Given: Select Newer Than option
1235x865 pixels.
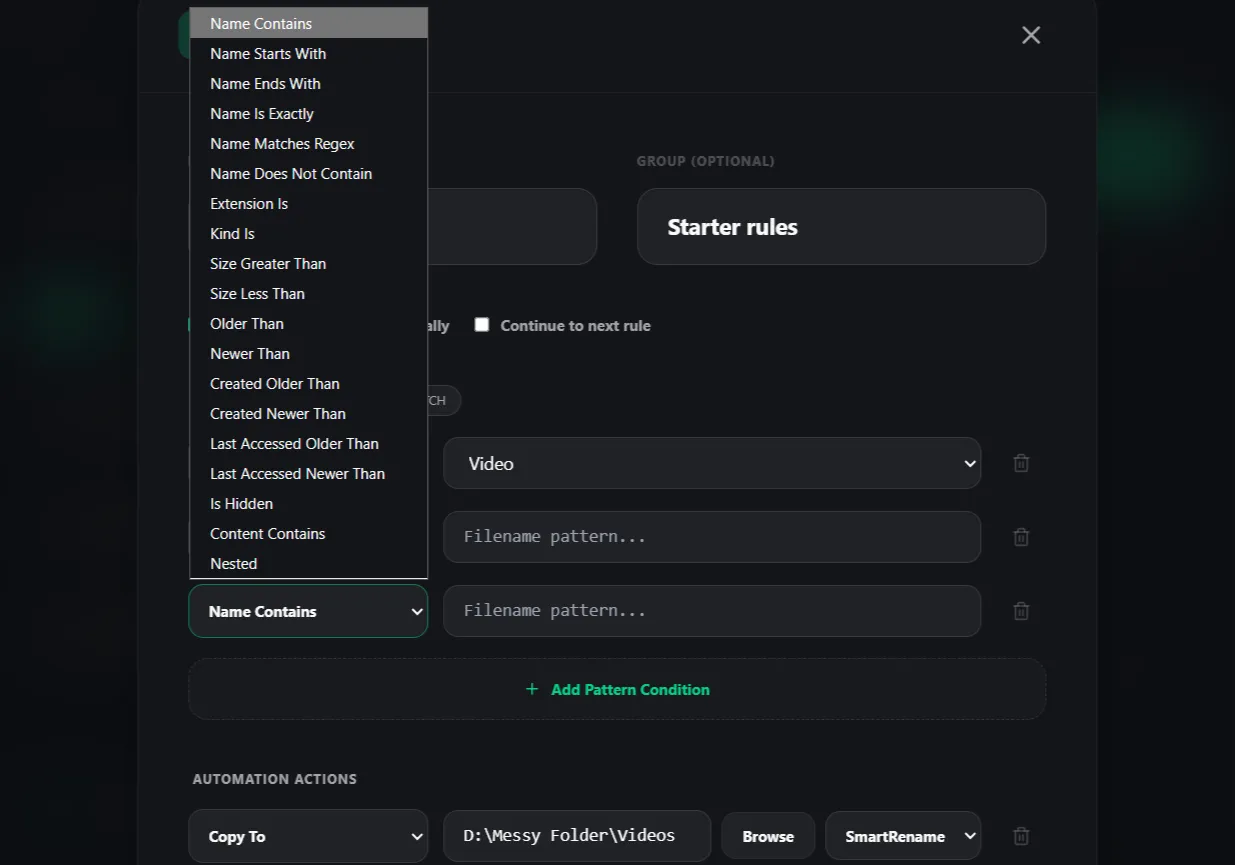Looking at the screenshot, I should 308,353.
